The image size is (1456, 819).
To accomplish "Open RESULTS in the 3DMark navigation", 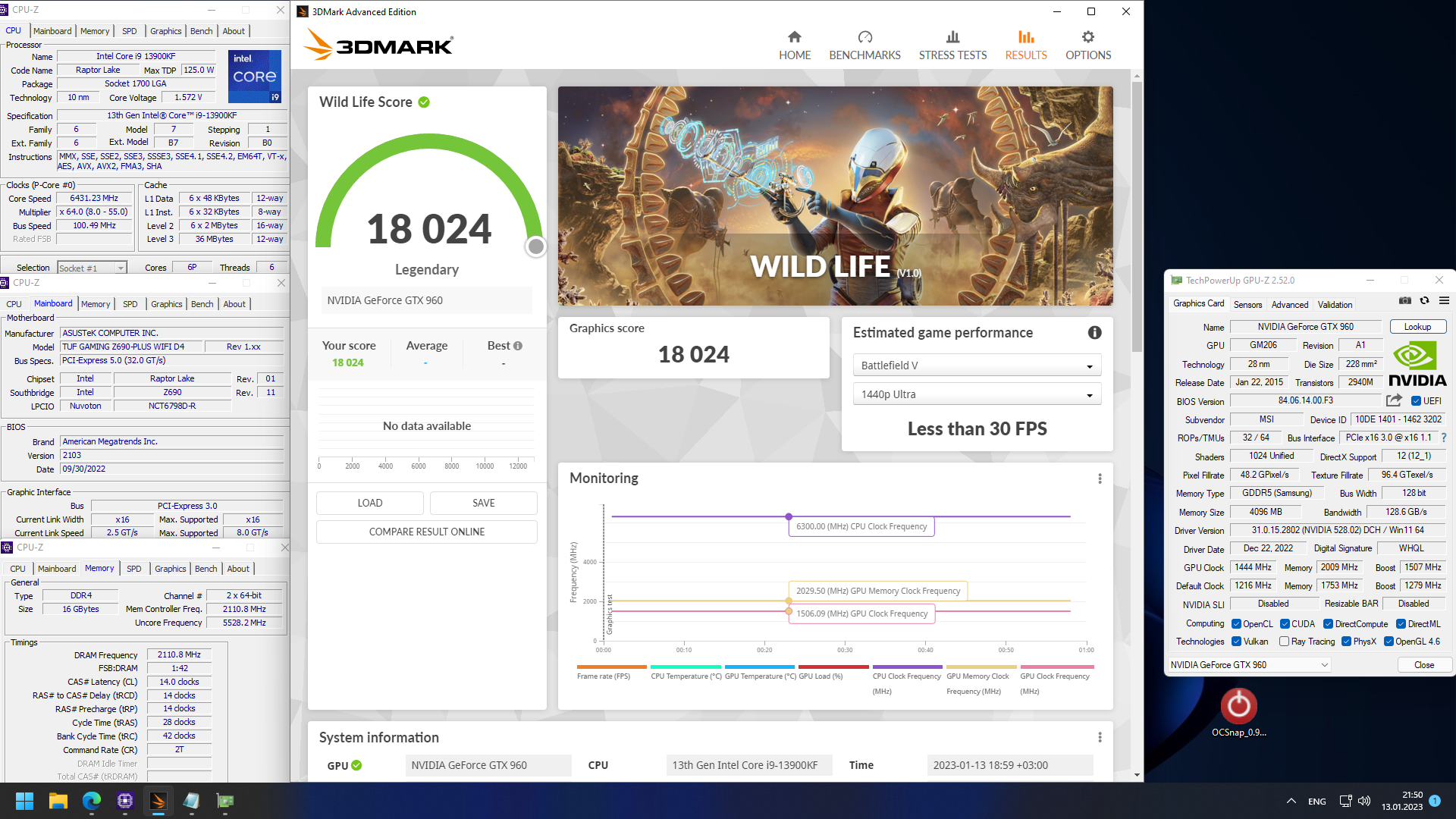I will click(x=1025, y=45).
